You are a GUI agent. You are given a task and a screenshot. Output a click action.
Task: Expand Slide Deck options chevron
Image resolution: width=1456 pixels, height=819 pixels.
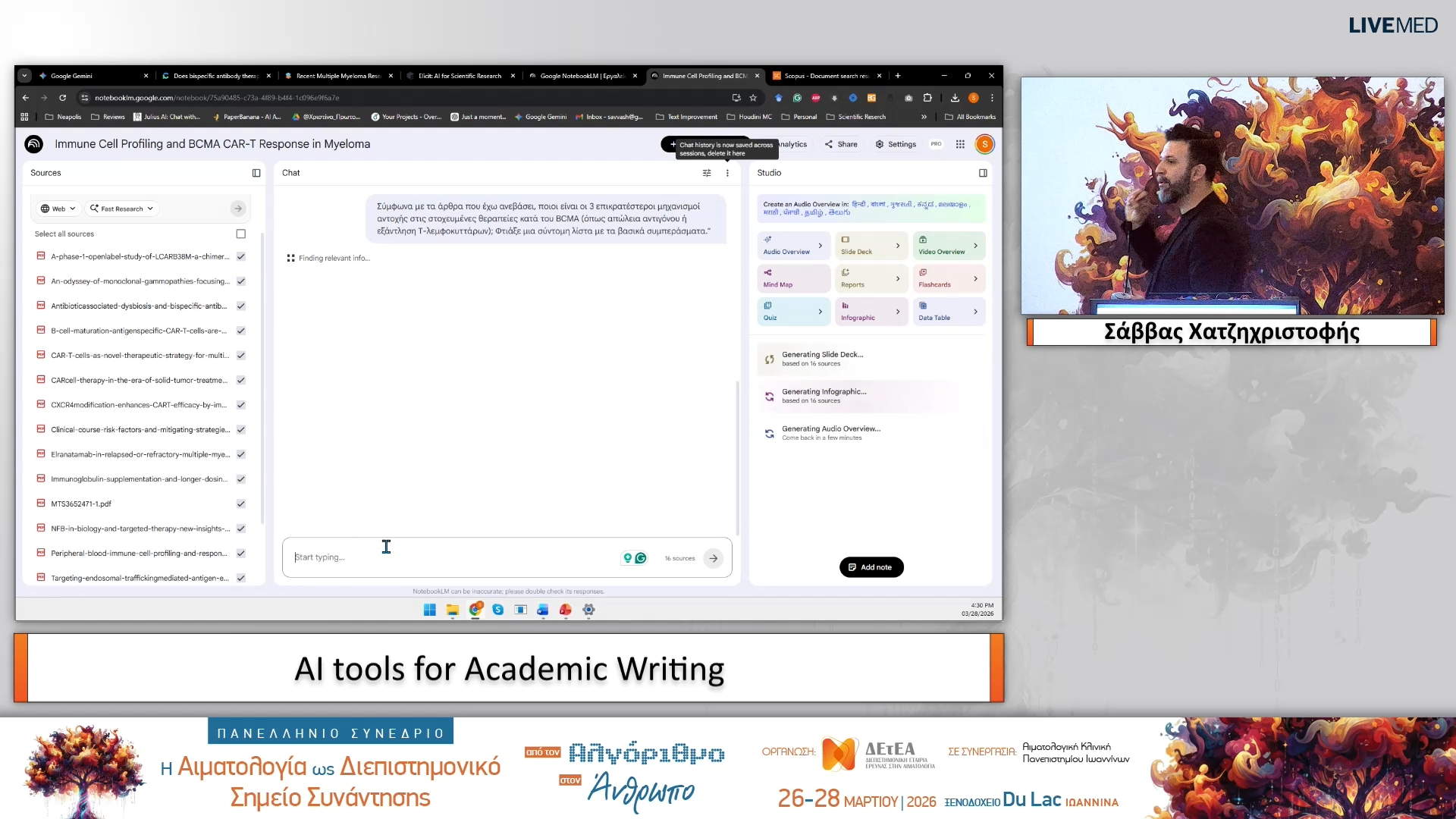point(898,246)
